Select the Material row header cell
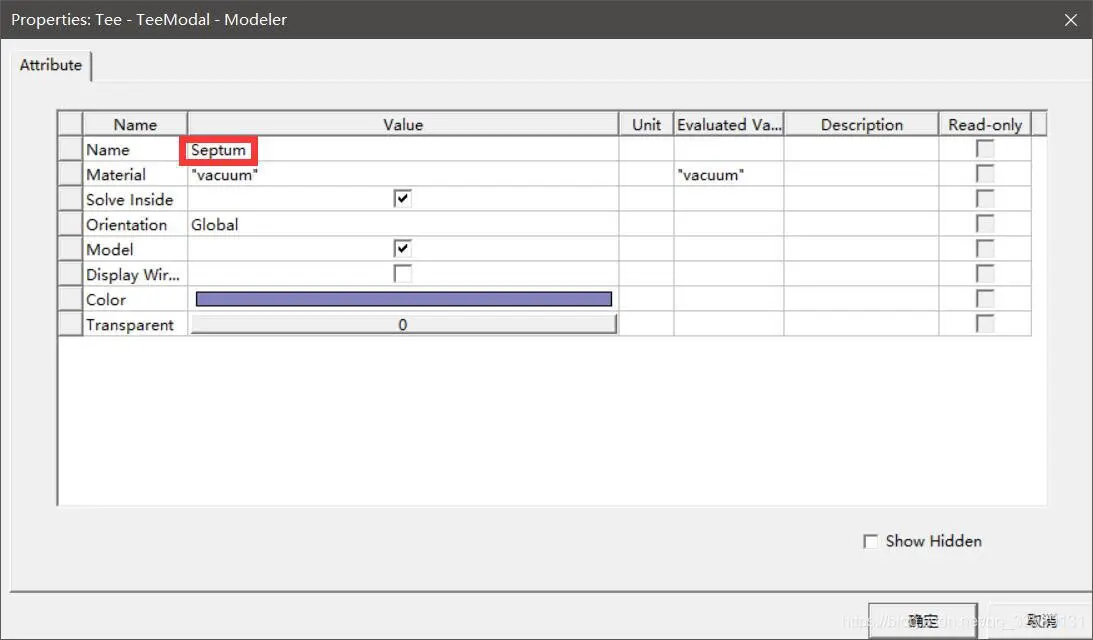Viewport: 1093px width, 640px height. 70,175
